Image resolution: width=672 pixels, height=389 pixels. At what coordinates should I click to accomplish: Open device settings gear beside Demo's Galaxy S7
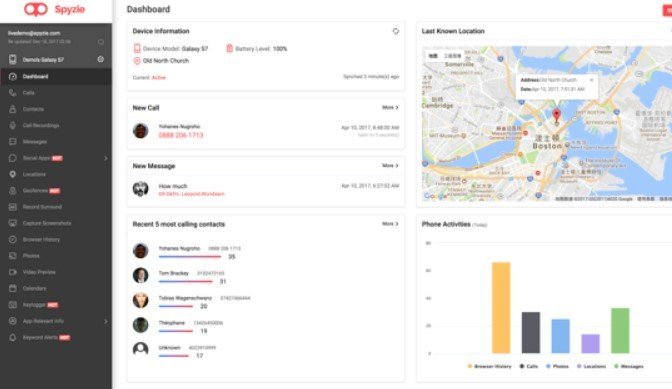click(101, 59)
